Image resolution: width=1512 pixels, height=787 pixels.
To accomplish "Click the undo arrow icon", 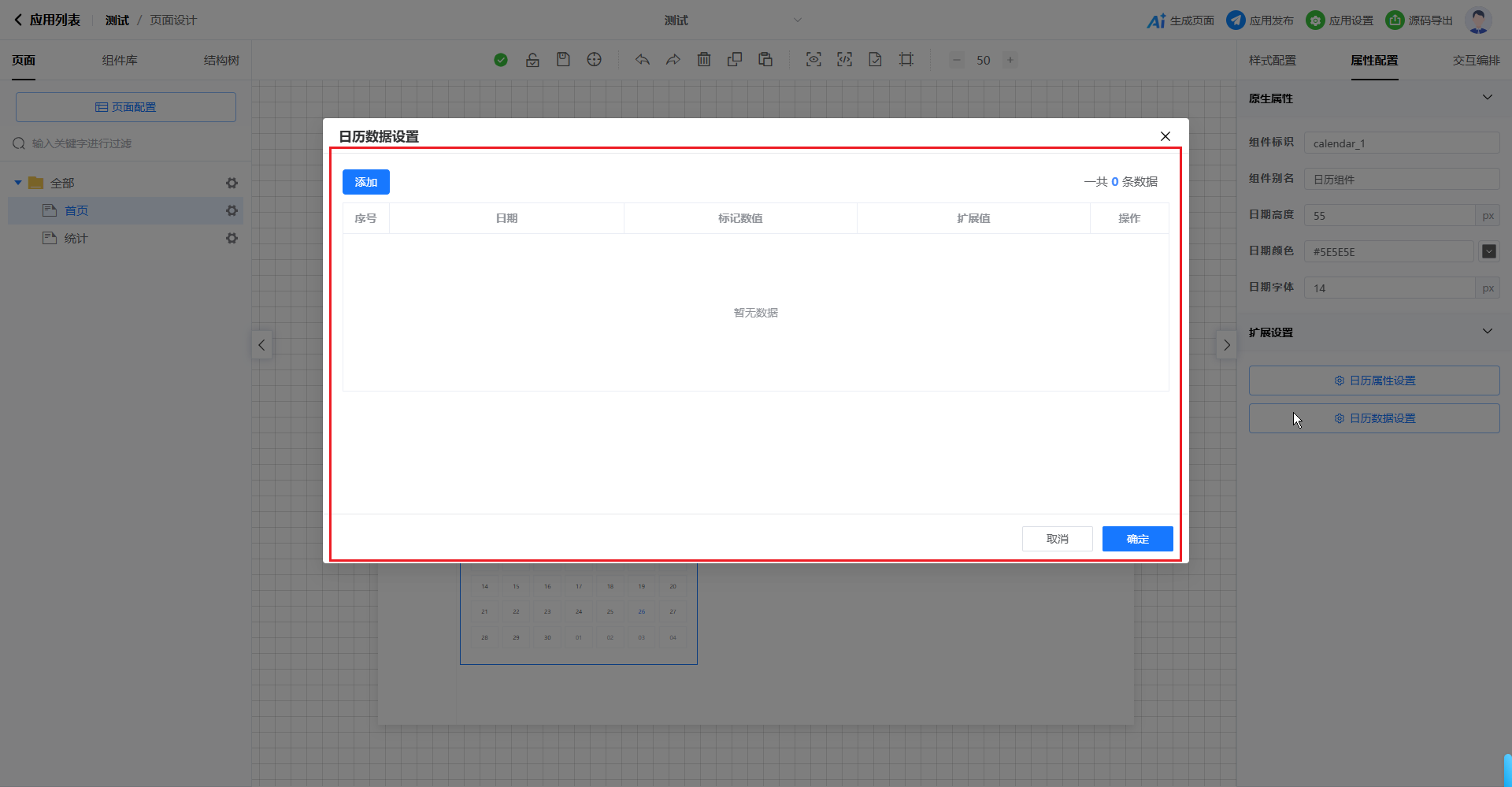I will tap(643, 60).
